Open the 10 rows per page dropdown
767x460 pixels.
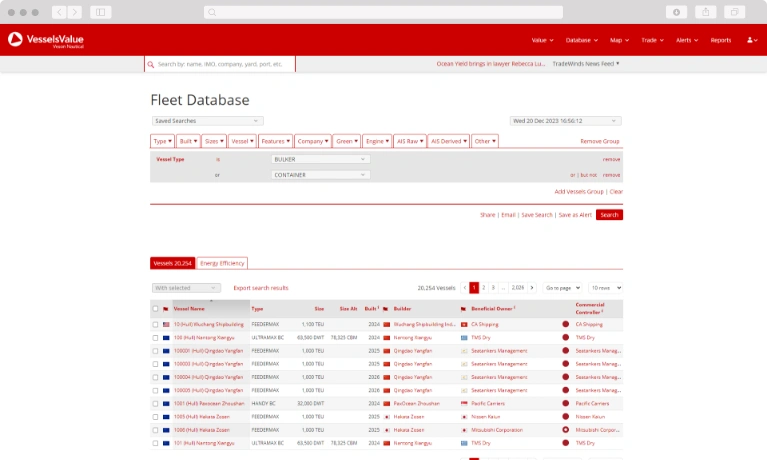pos(605,287)
